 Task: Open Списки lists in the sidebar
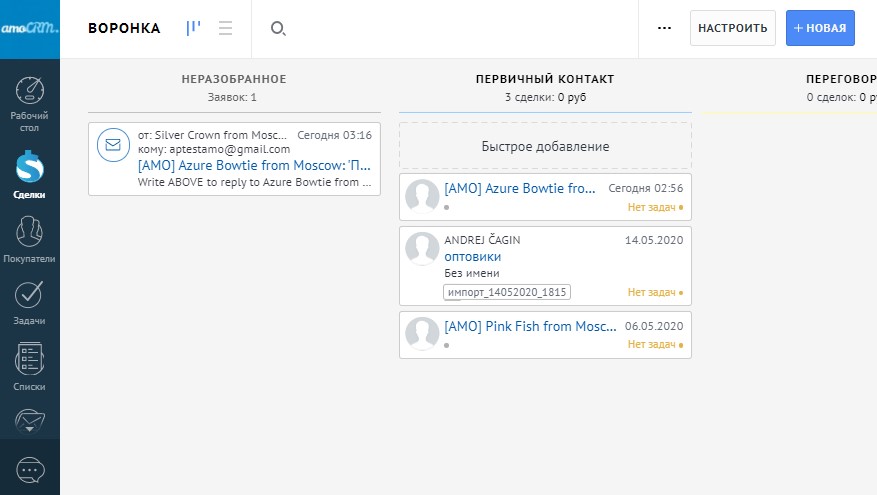point(29,366)
